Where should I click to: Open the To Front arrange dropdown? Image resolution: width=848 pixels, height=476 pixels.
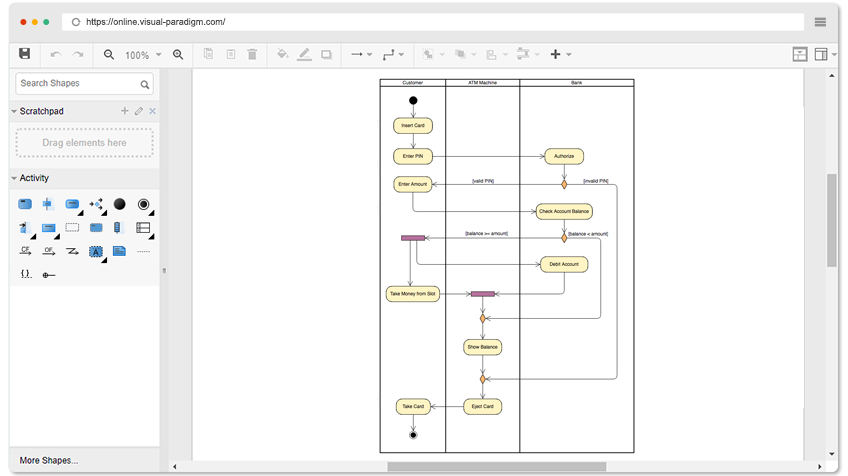click(x=466, y=54)
